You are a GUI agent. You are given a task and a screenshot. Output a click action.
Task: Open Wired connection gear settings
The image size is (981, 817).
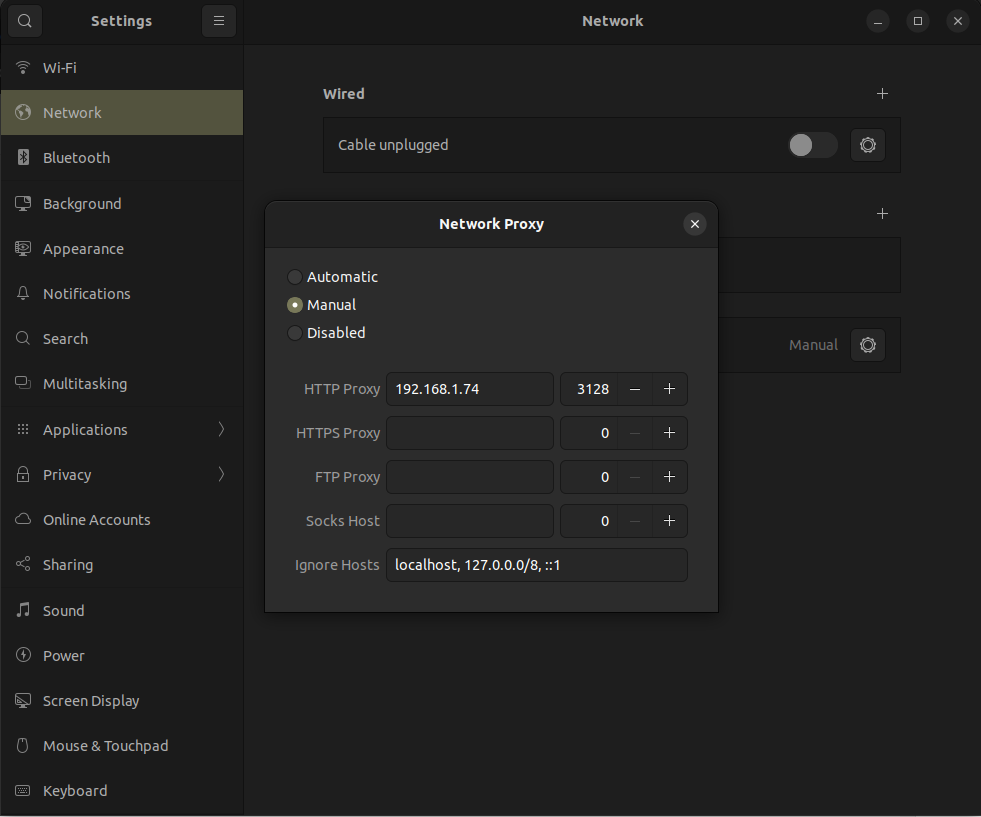point(867,145)
